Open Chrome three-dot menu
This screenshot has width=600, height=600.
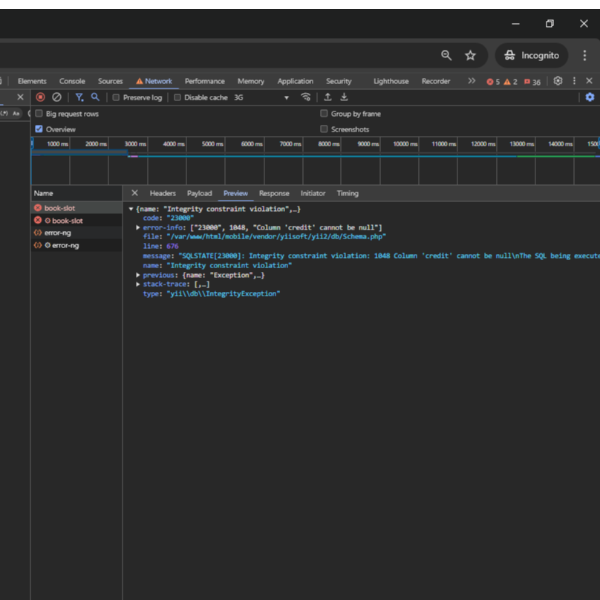pyautogui.click(x=584, y=55)
